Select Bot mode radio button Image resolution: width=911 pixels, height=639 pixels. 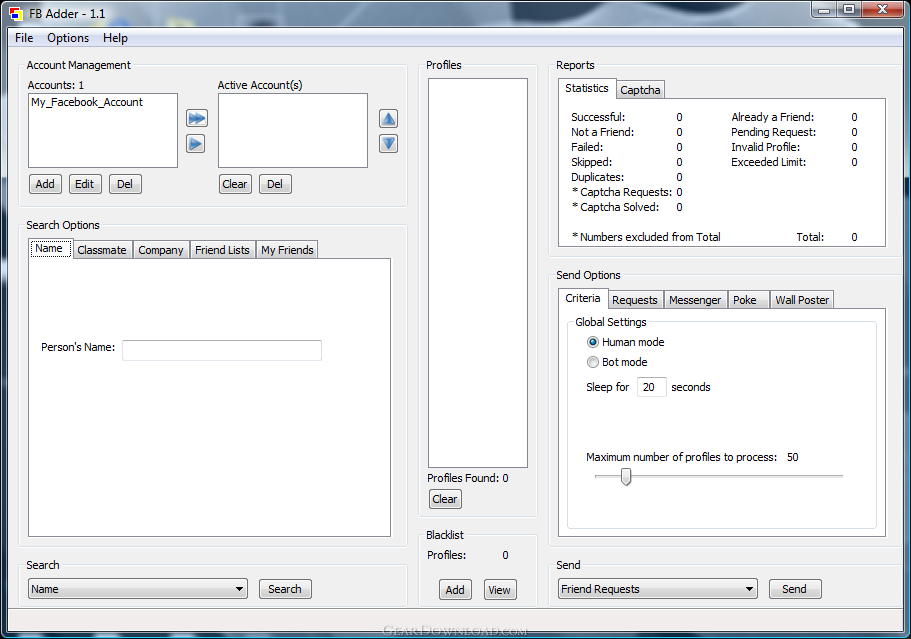tap(593, 362)
